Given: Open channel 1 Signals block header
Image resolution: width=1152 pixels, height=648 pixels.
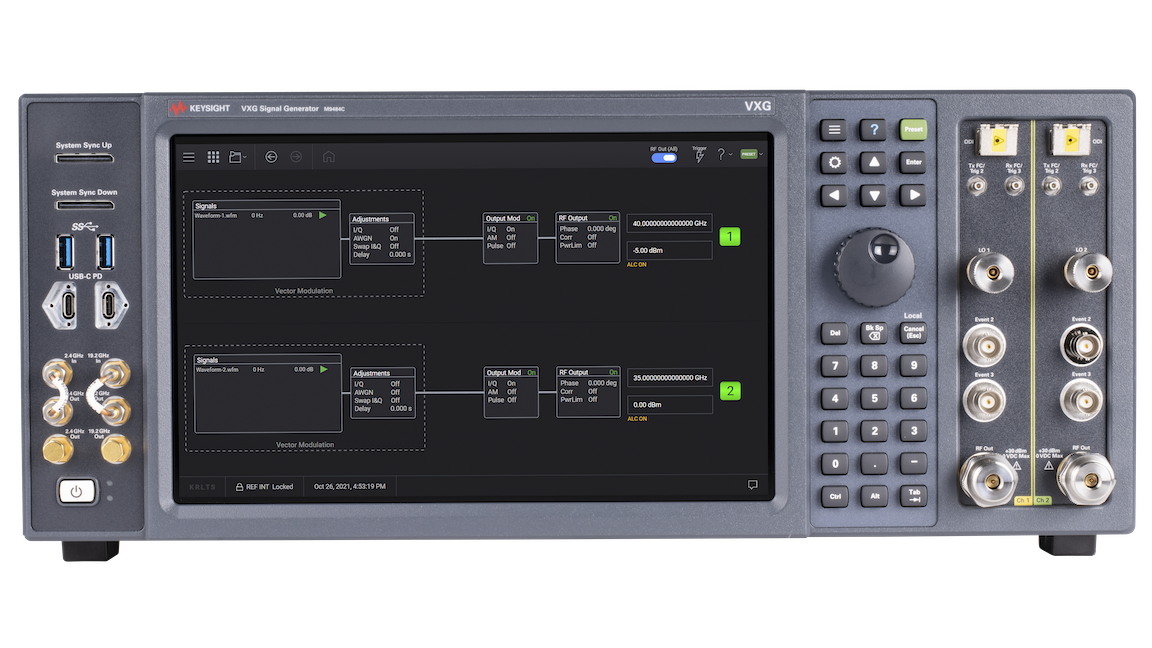Looking at the screenshot, I should click(266, 206).
